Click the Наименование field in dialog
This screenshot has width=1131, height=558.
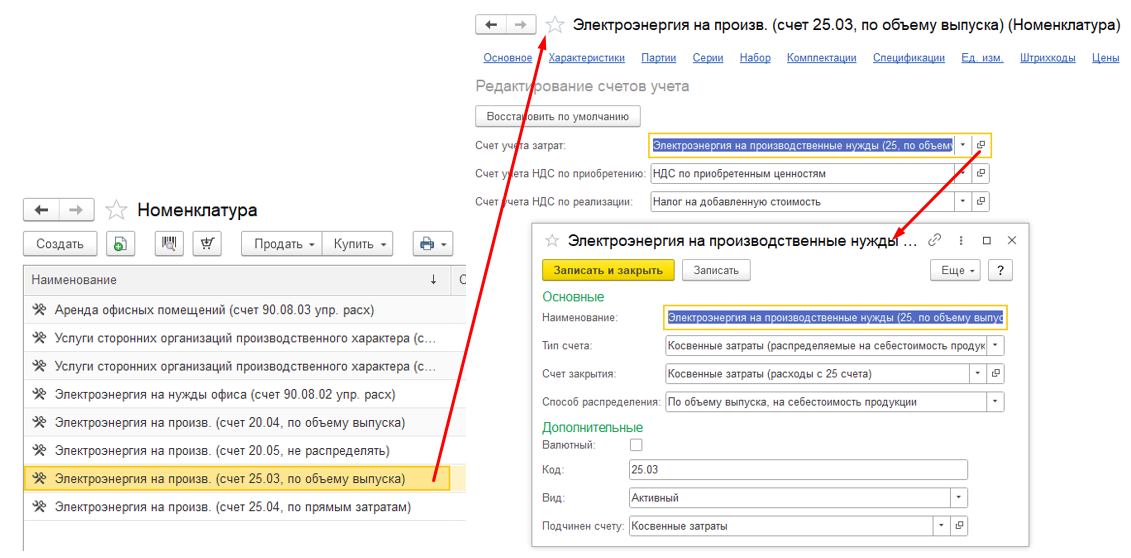[x=835, y=317]
